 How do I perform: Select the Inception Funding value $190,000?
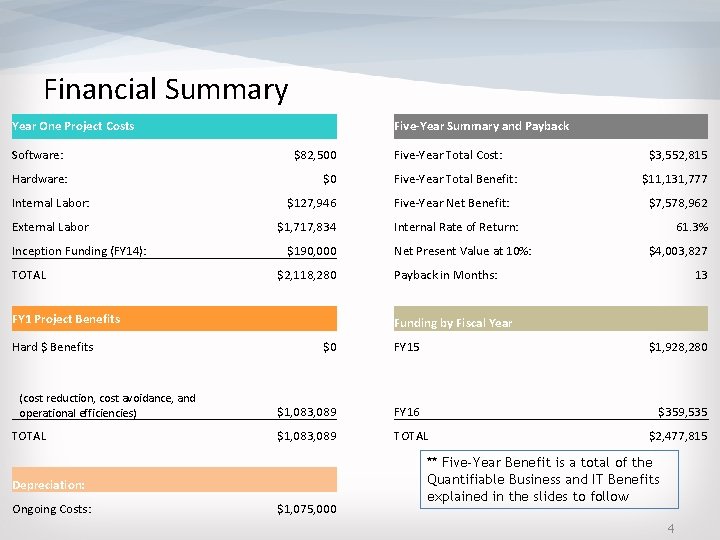[312, 251]
